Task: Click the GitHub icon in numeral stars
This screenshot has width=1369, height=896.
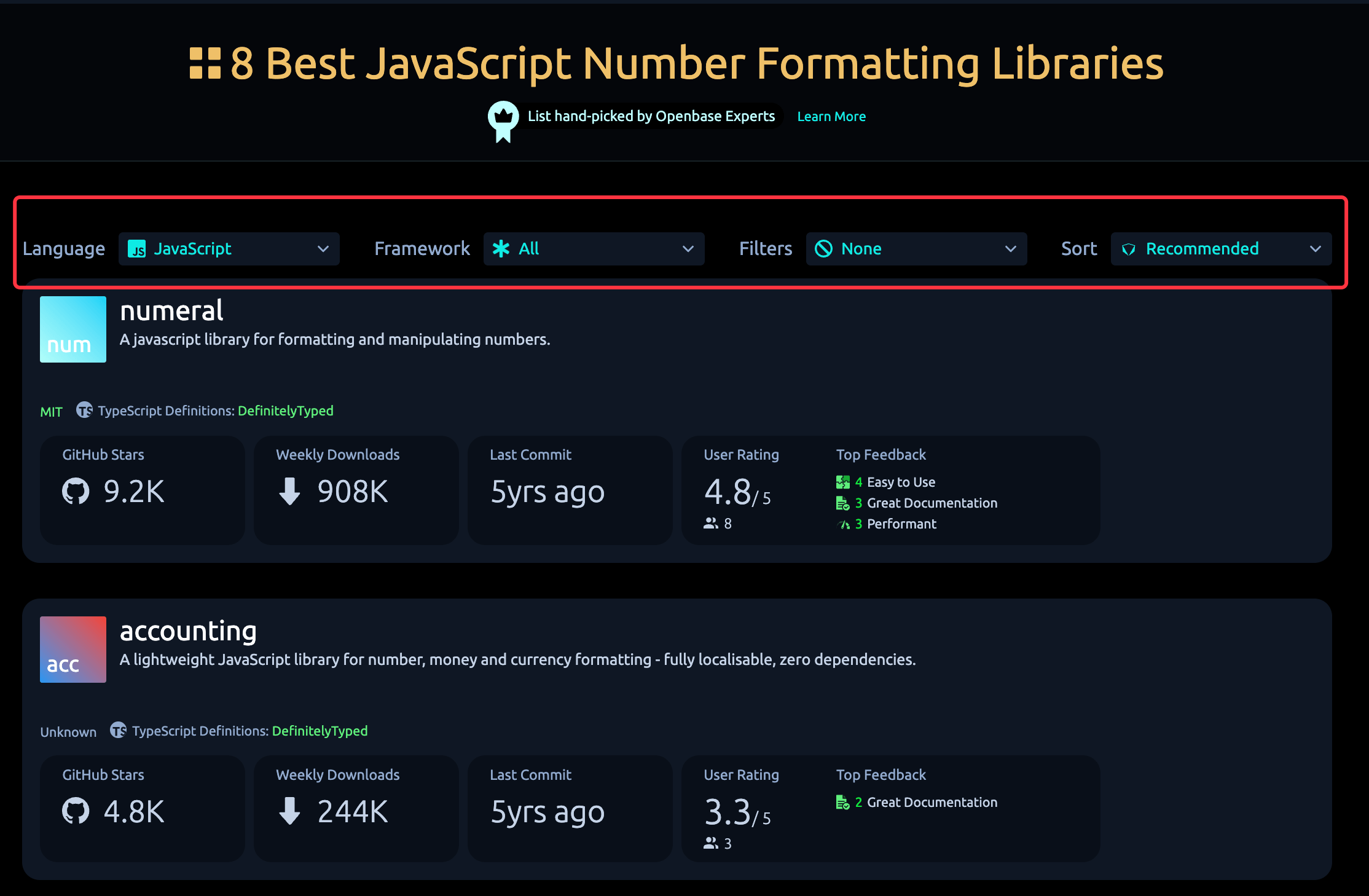Action: [76, 492]
